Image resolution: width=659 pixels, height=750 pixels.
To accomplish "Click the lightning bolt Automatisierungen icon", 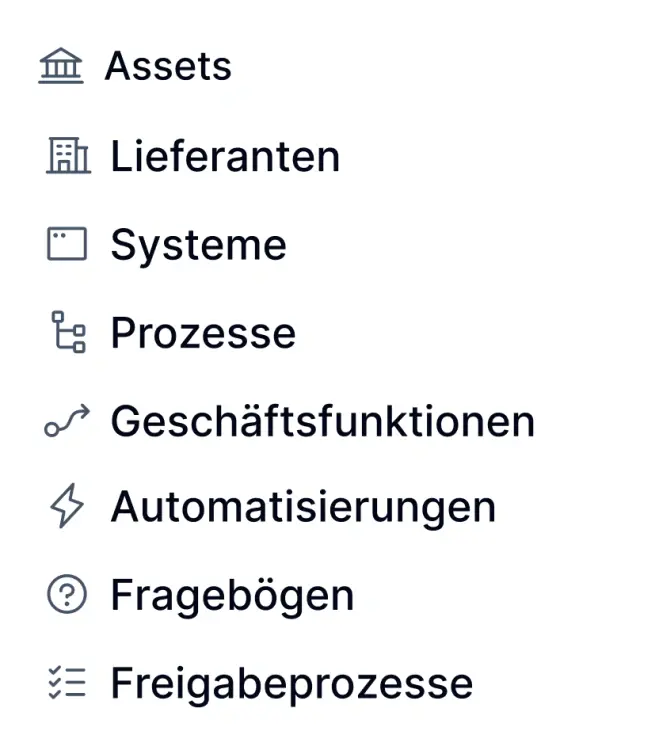I will tap(67, 507).
